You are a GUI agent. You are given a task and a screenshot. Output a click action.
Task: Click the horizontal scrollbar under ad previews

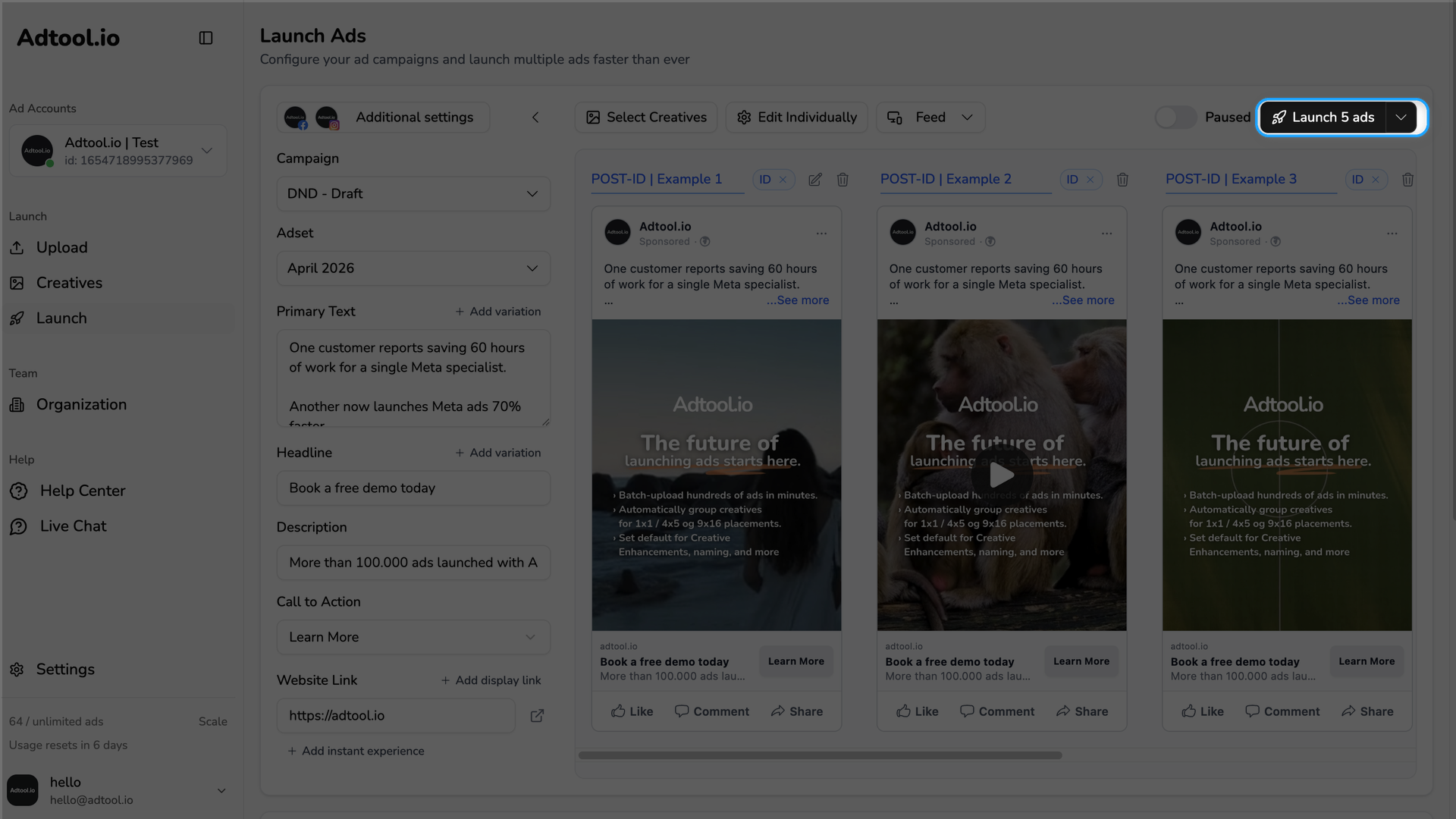coord(820,755)
